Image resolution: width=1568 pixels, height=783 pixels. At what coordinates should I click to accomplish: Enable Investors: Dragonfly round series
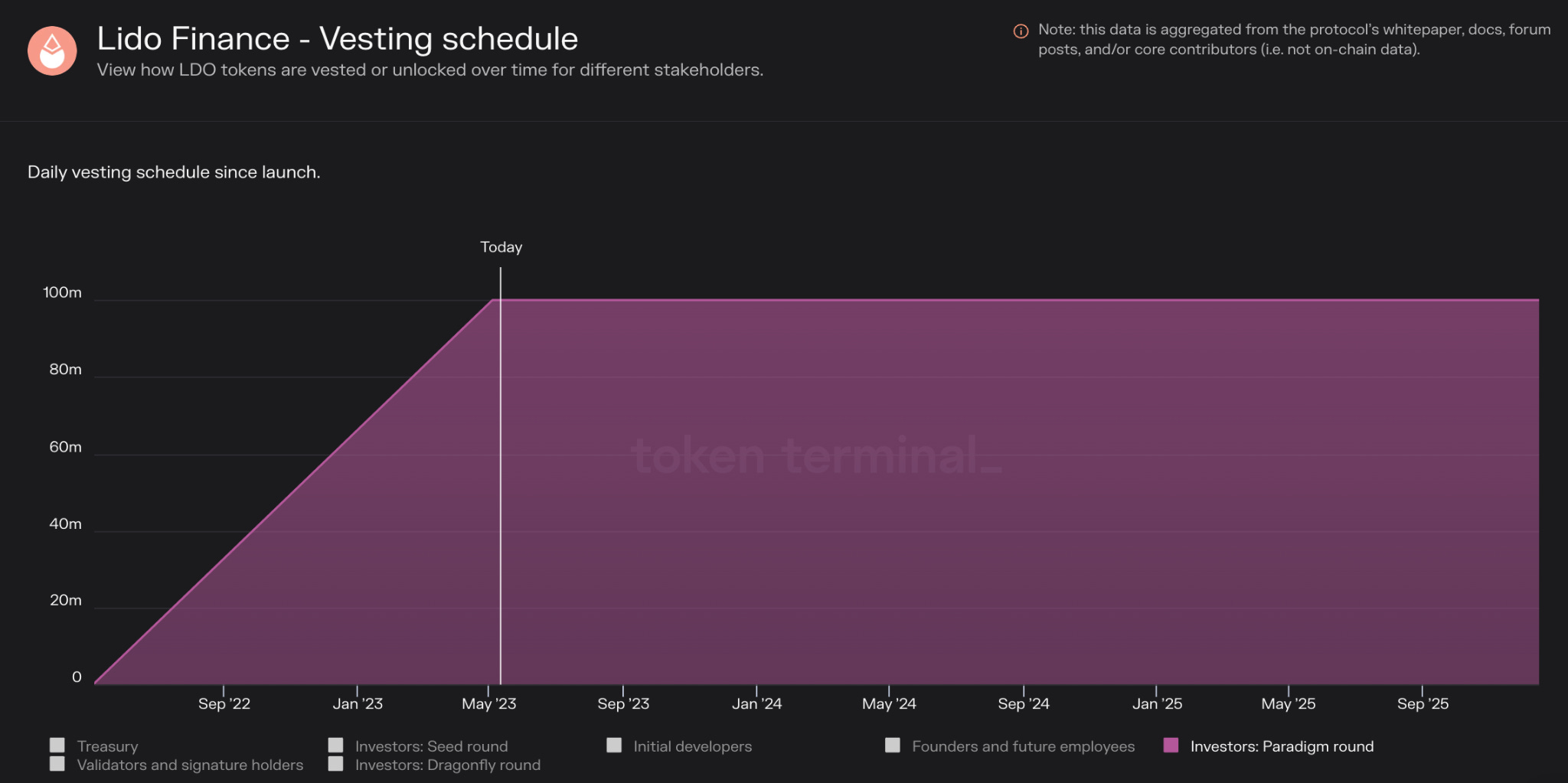pos(335,764)
